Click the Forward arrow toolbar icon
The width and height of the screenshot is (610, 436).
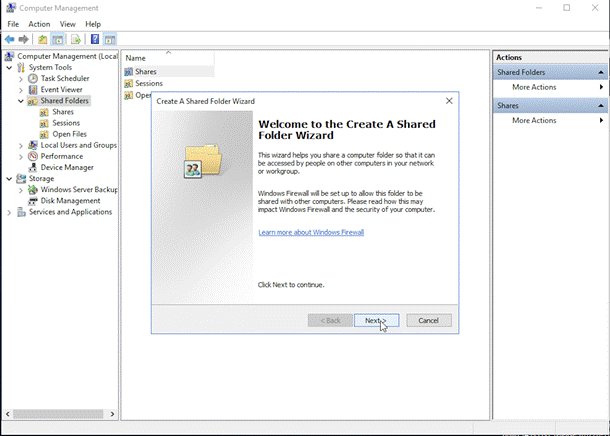pyautogui.click(x=24, y=39)
